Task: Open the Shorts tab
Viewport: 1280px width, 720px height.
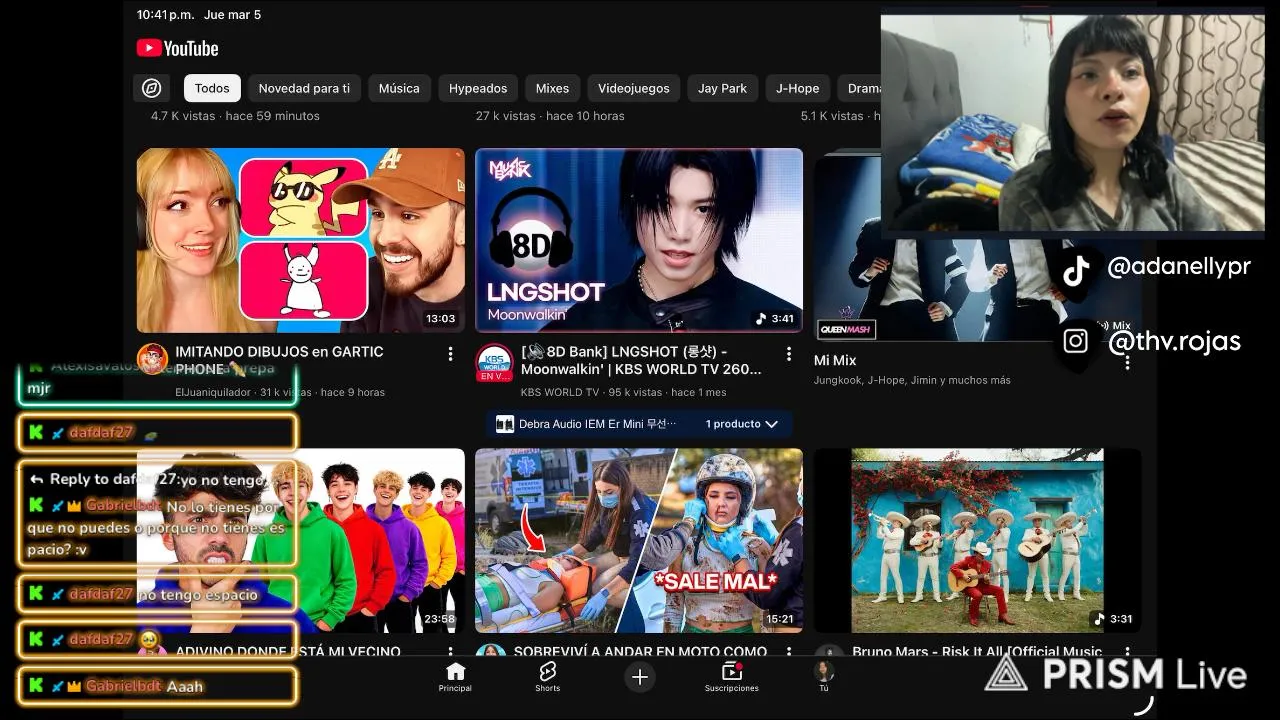Action: [x=547, y=677]
